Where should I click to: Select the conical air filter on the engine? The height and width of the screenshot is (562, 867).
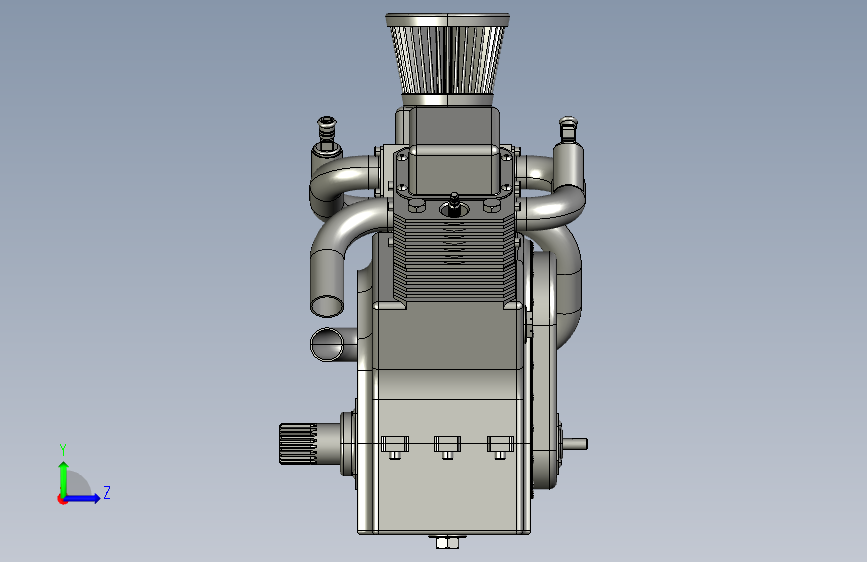point(447,60)
